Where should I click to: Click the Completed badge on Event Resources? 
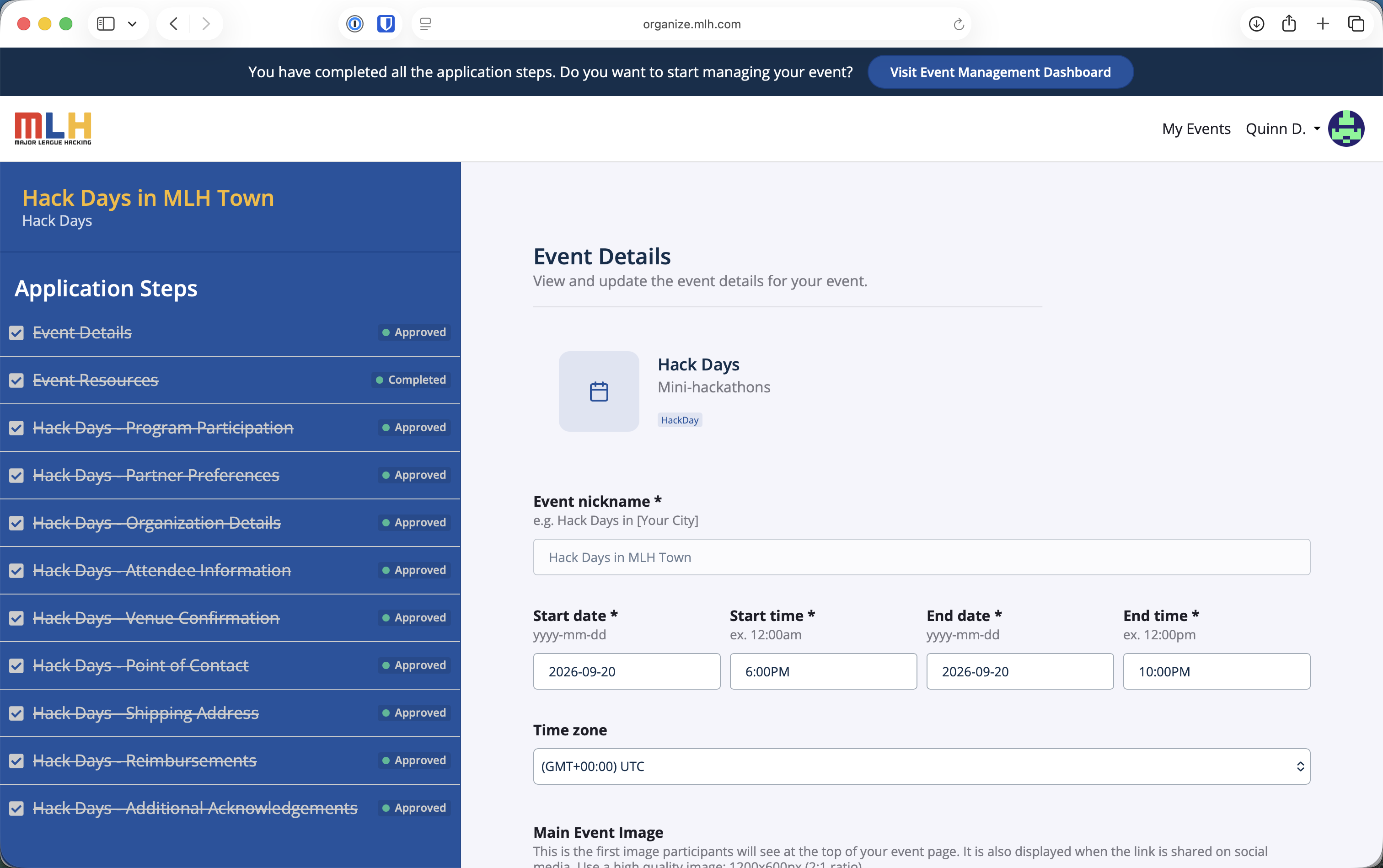coord(411,380)
